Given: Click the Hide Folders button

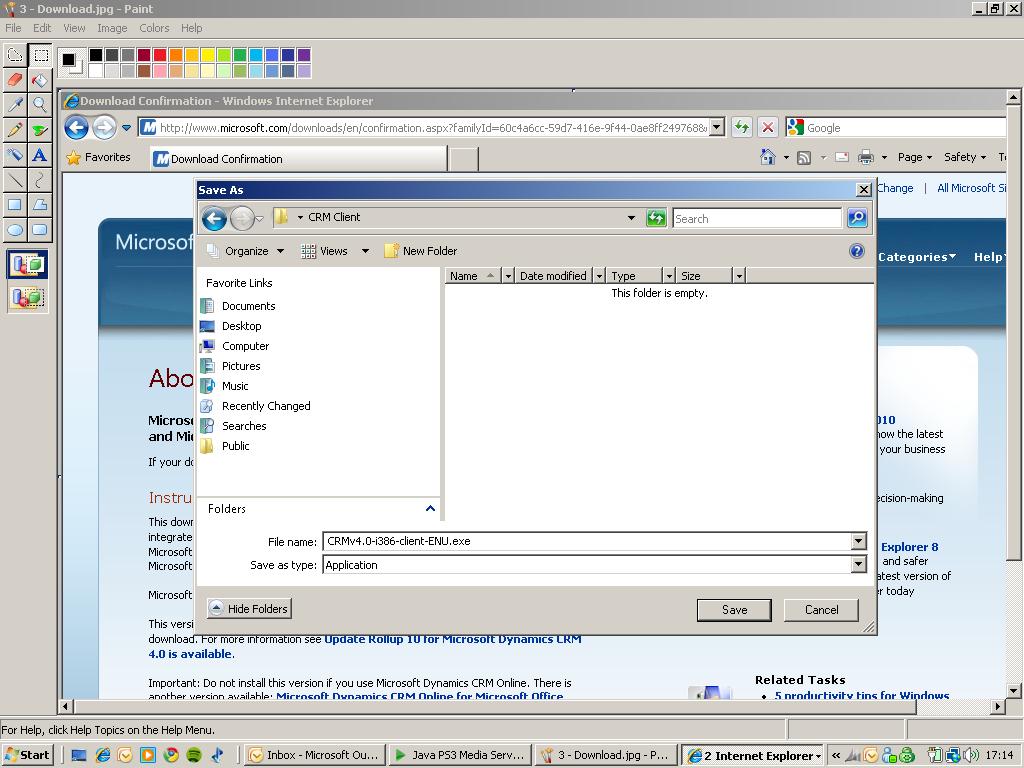Looking at the screenshot, I should 249,609.
